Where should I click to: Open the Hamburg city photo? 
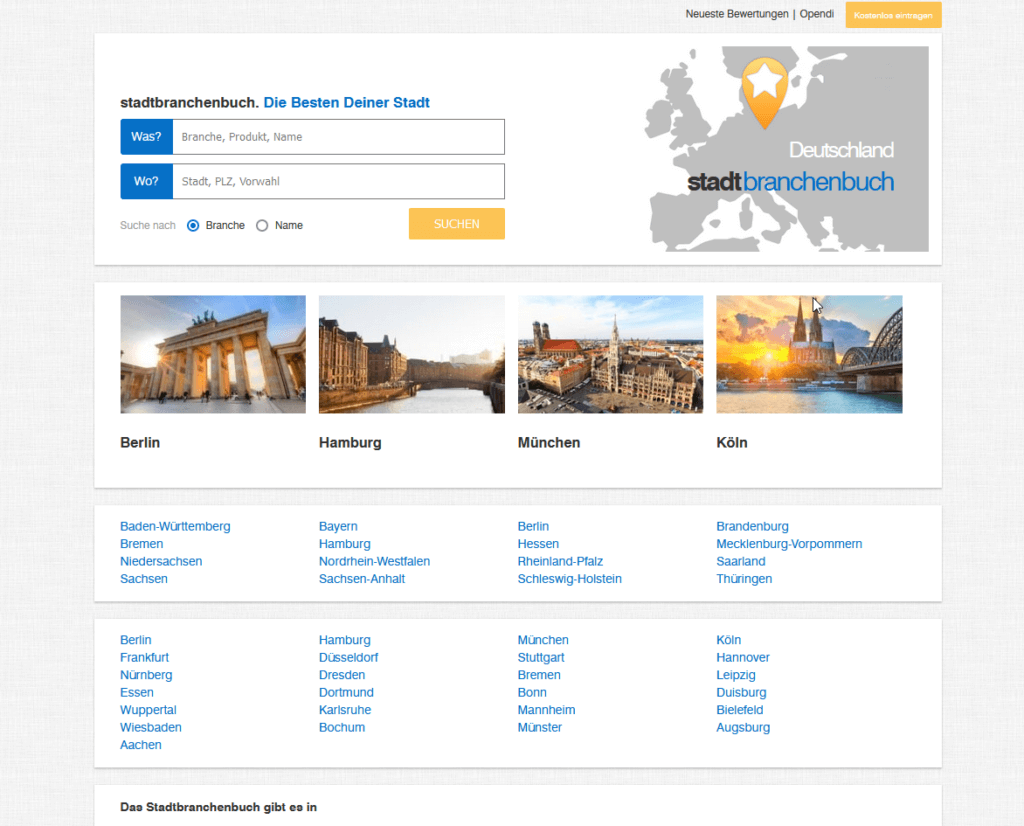pos(411,354)
